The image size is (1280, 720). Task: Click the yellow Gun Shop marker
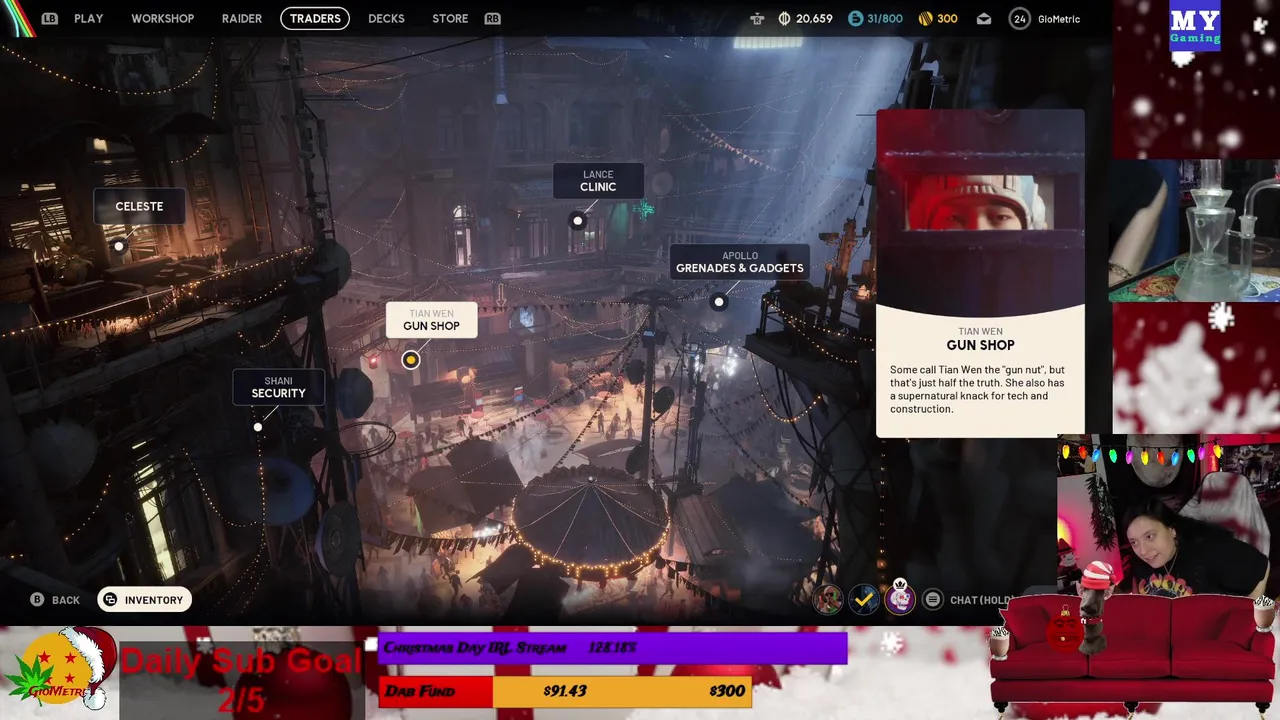click(x=410, y=360)
